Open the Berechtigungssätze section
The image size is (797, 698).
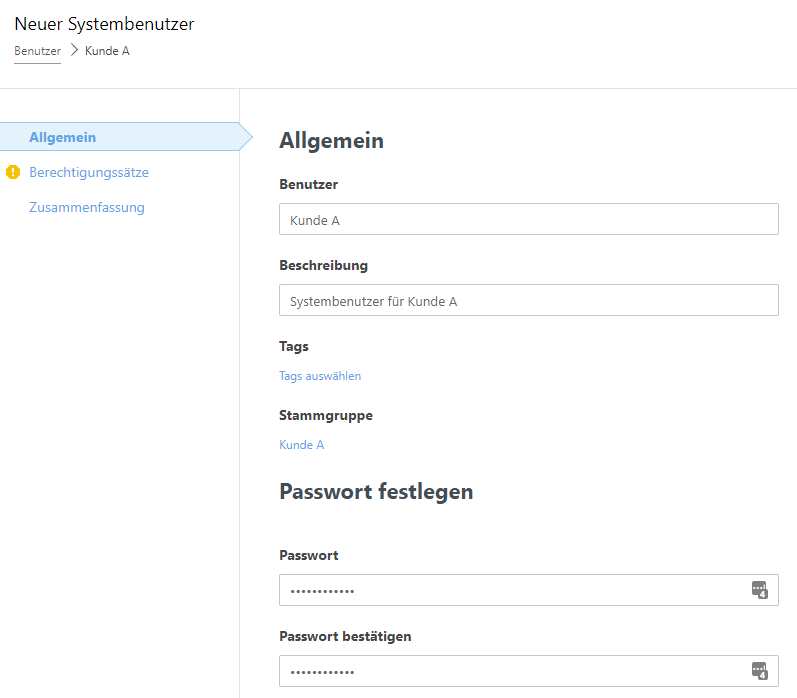(x=89, y=172)
